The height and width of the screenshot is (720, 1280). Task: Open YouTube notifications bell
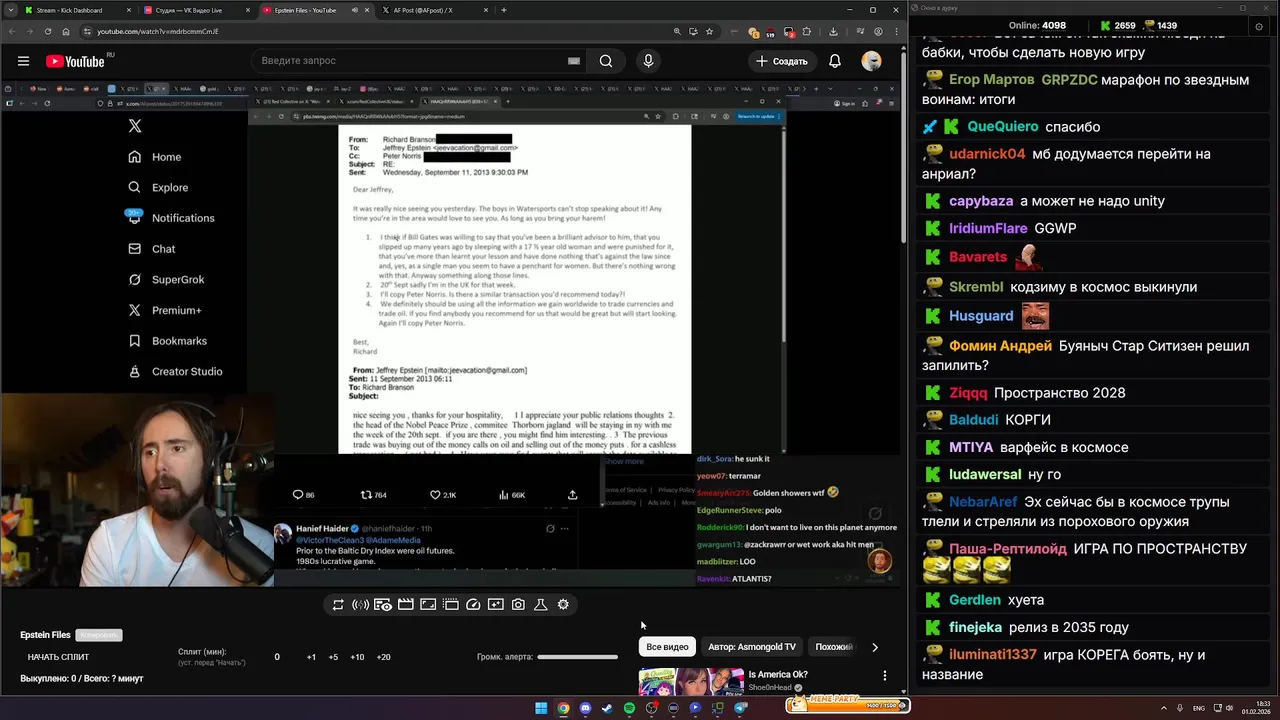click(x=835, y=61)
